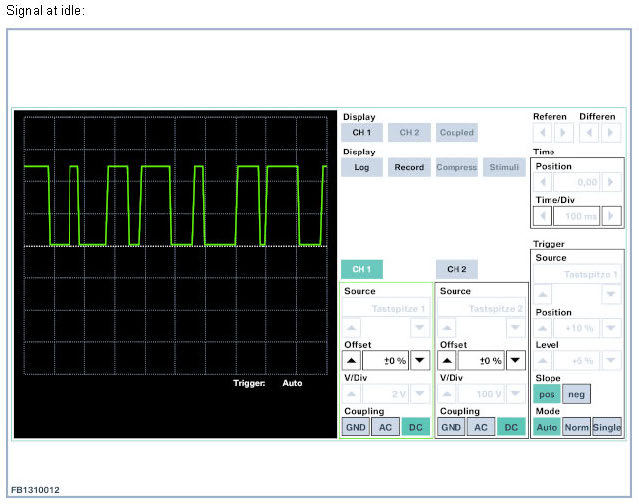Screen dimensions: 639x504
Task: Increase CH 1 offset with up arrow
Action: click(x=351, y=361)
